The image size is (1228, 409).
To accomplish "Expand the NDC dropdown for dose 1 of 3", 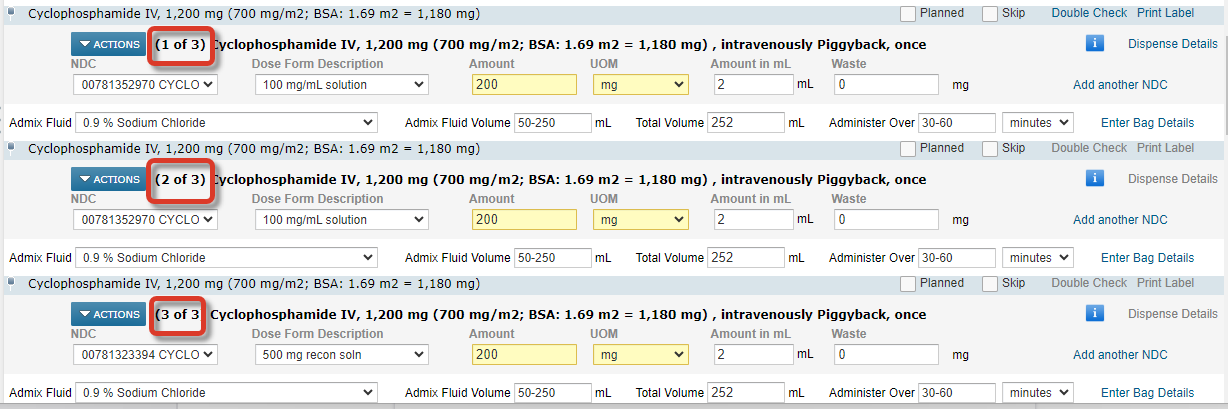I will pos(146,85).
